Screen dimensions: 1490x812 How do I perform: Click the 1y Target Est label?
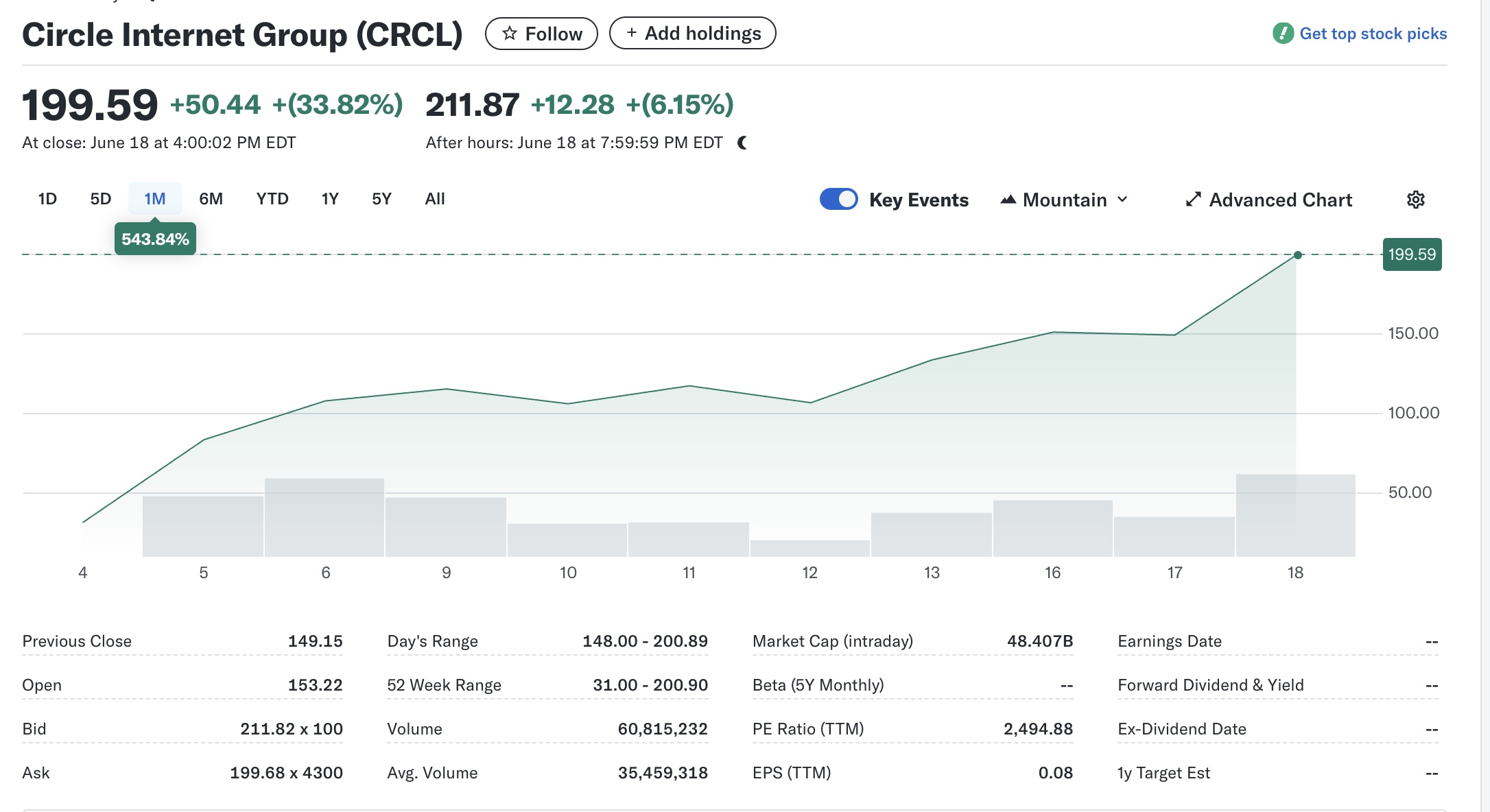(1163, 773)
